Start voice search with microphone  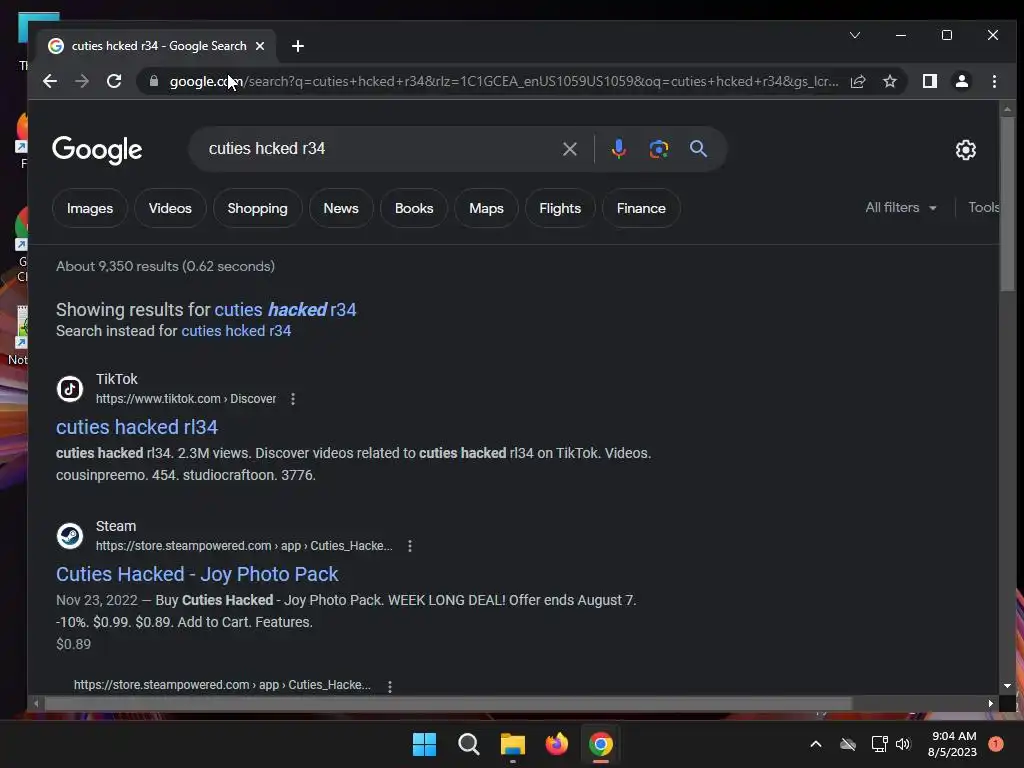click(x=618, y=149)
